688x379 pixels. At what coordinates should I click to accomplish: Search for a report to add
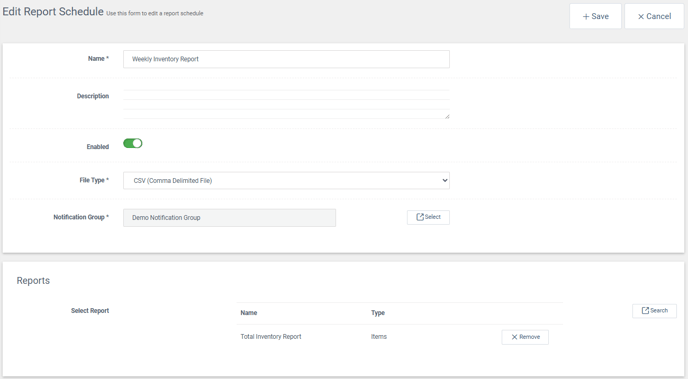coord(654,311)
